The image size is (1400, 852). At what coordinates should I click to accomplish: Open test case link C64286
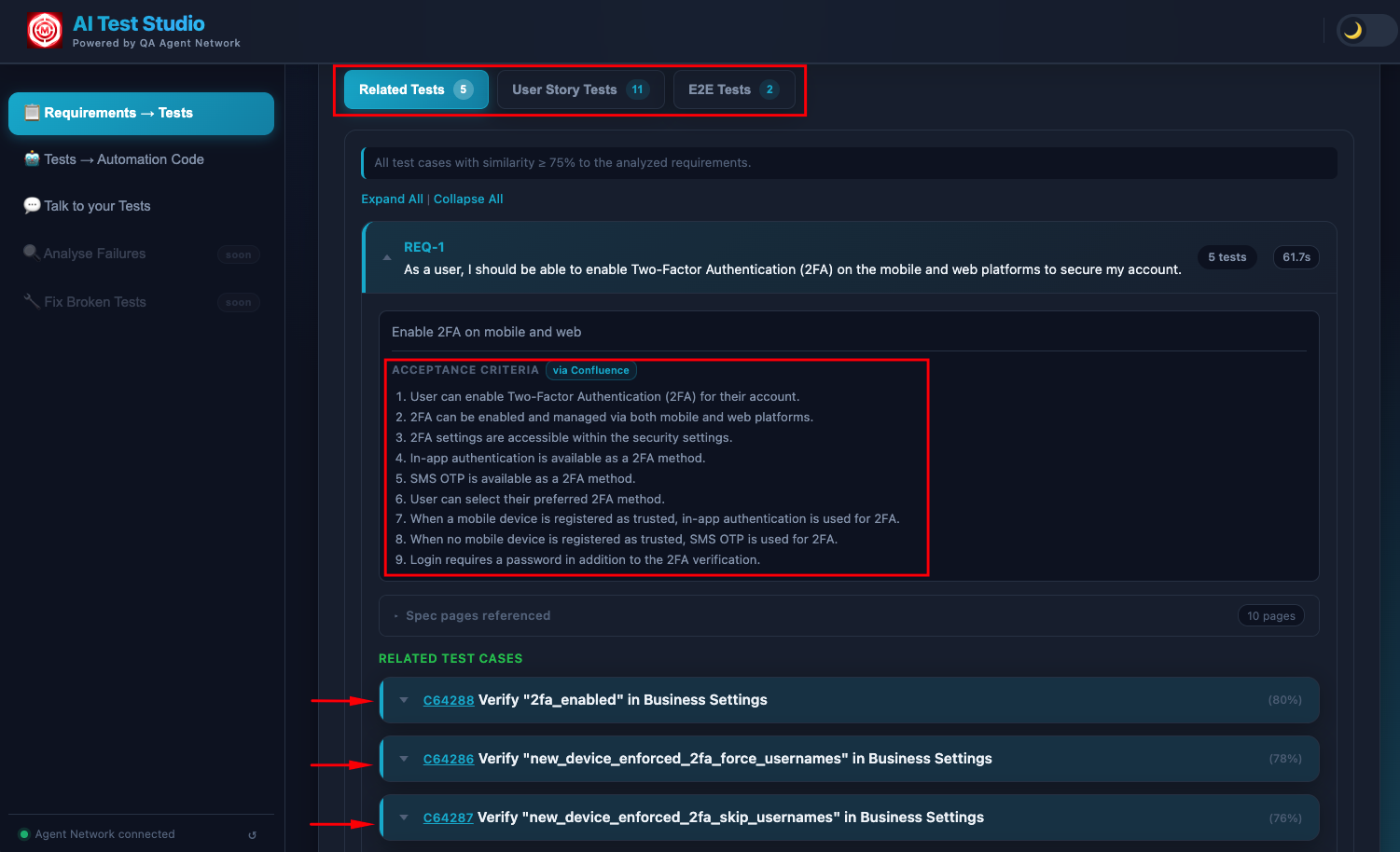449,759
